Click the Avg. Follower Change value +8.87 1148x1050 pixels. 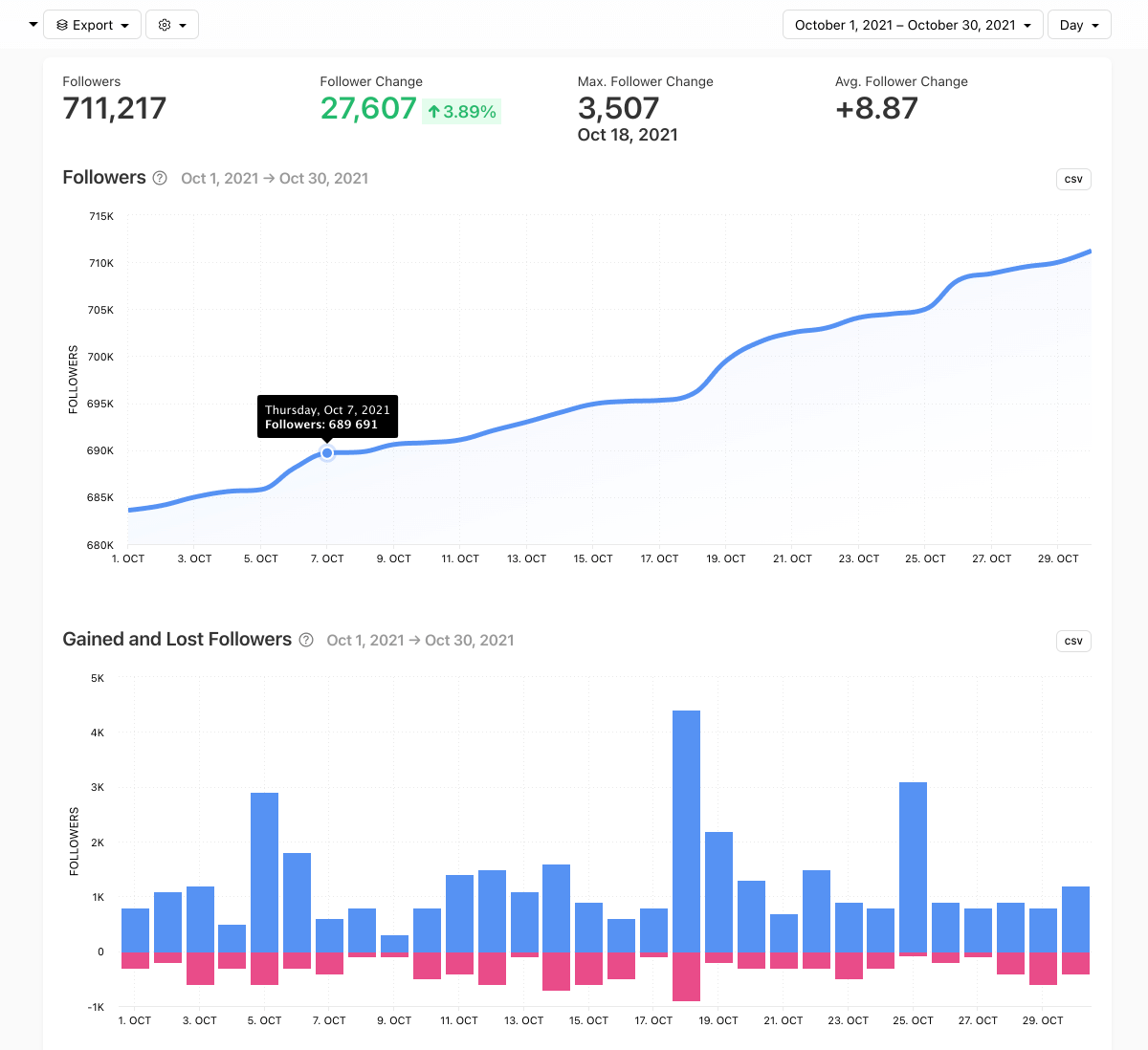(876, 108)
